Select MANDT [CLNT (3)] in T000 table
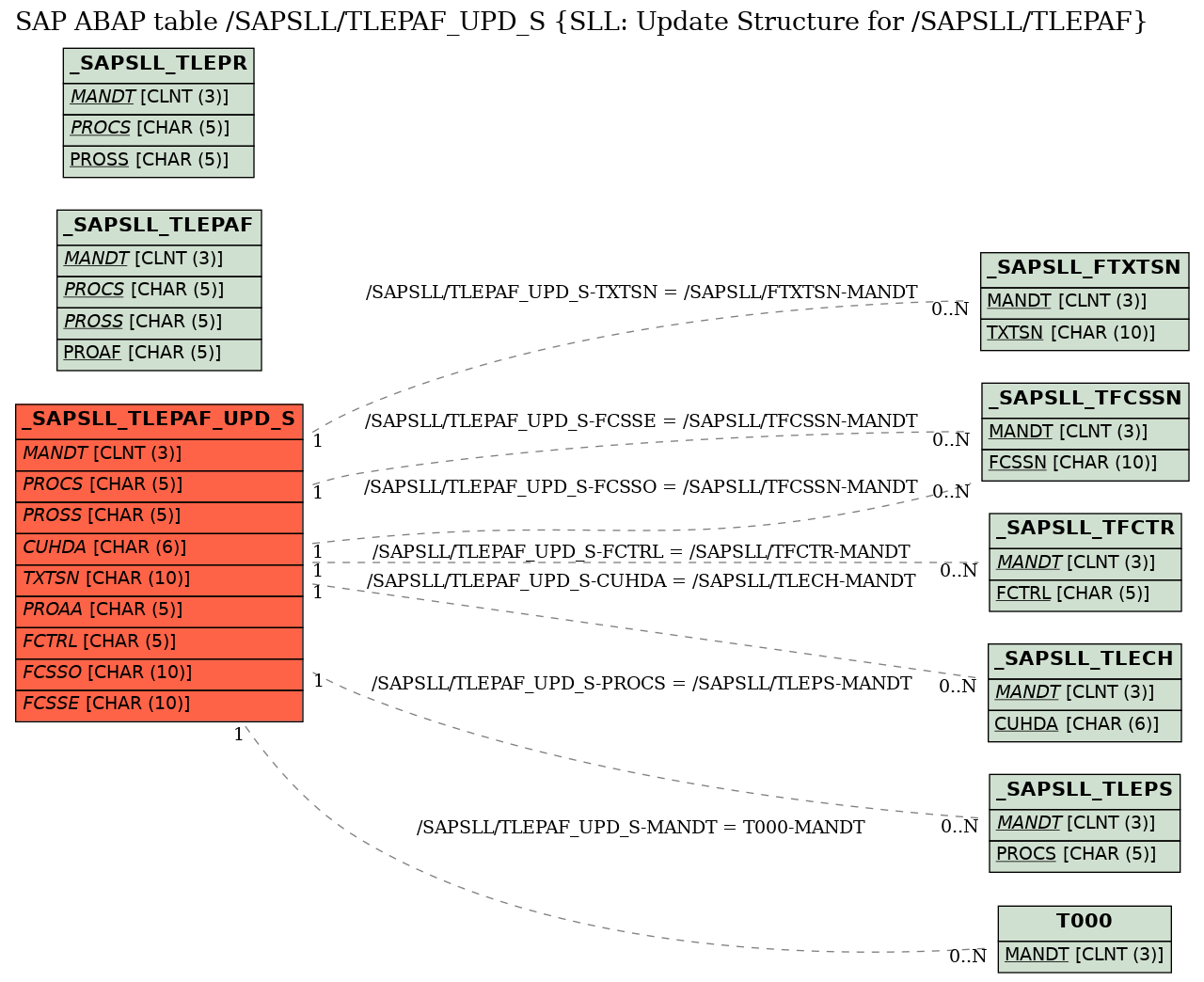Viewport: 1204px width, 982px height. coord(1085,956)
